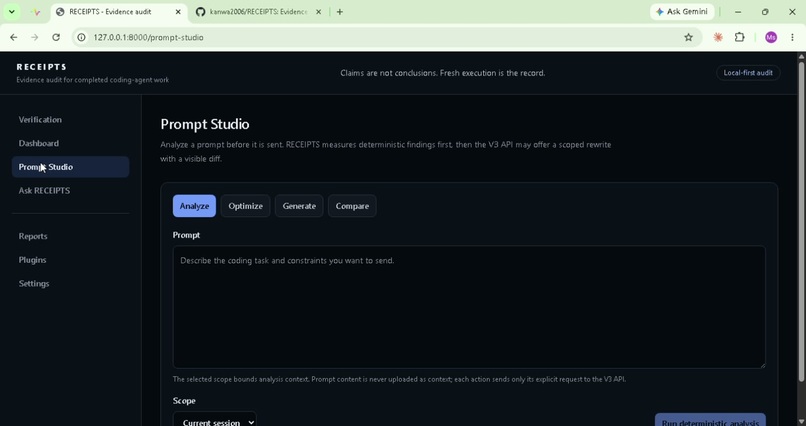This screenshot has width=806, height=426.
Task: Open the tab search dropdown arrow
Action: (x=11, y=12)
